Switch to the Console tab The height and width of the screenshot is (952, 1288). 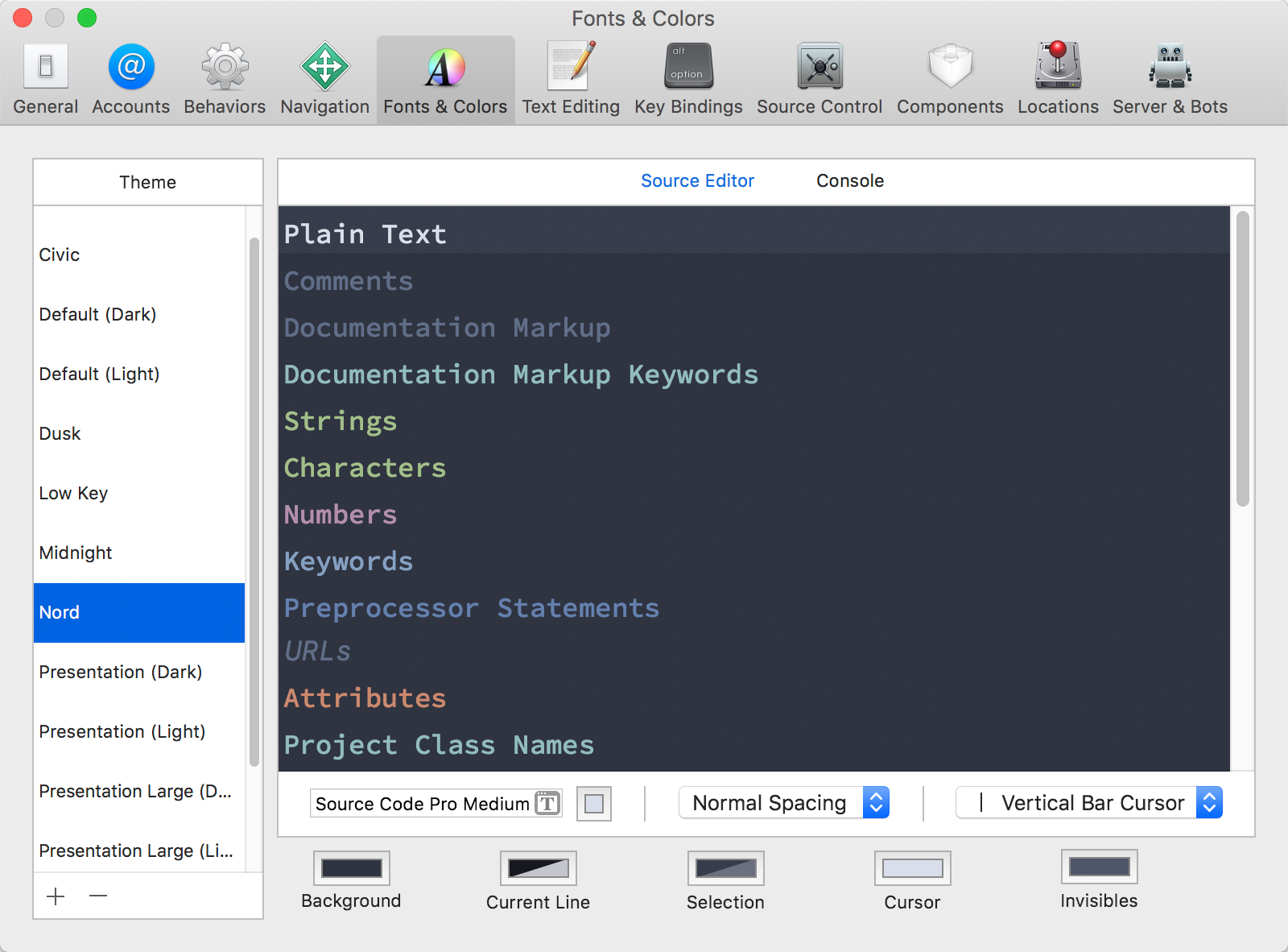point(850,180)
